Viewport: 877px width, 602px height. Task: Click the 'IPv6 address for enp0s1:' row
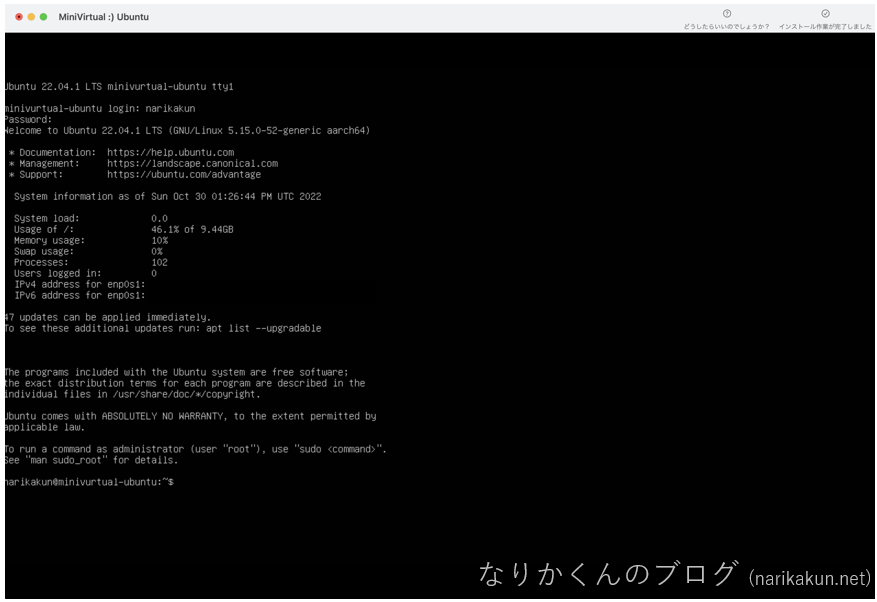(x=80, y=295)
